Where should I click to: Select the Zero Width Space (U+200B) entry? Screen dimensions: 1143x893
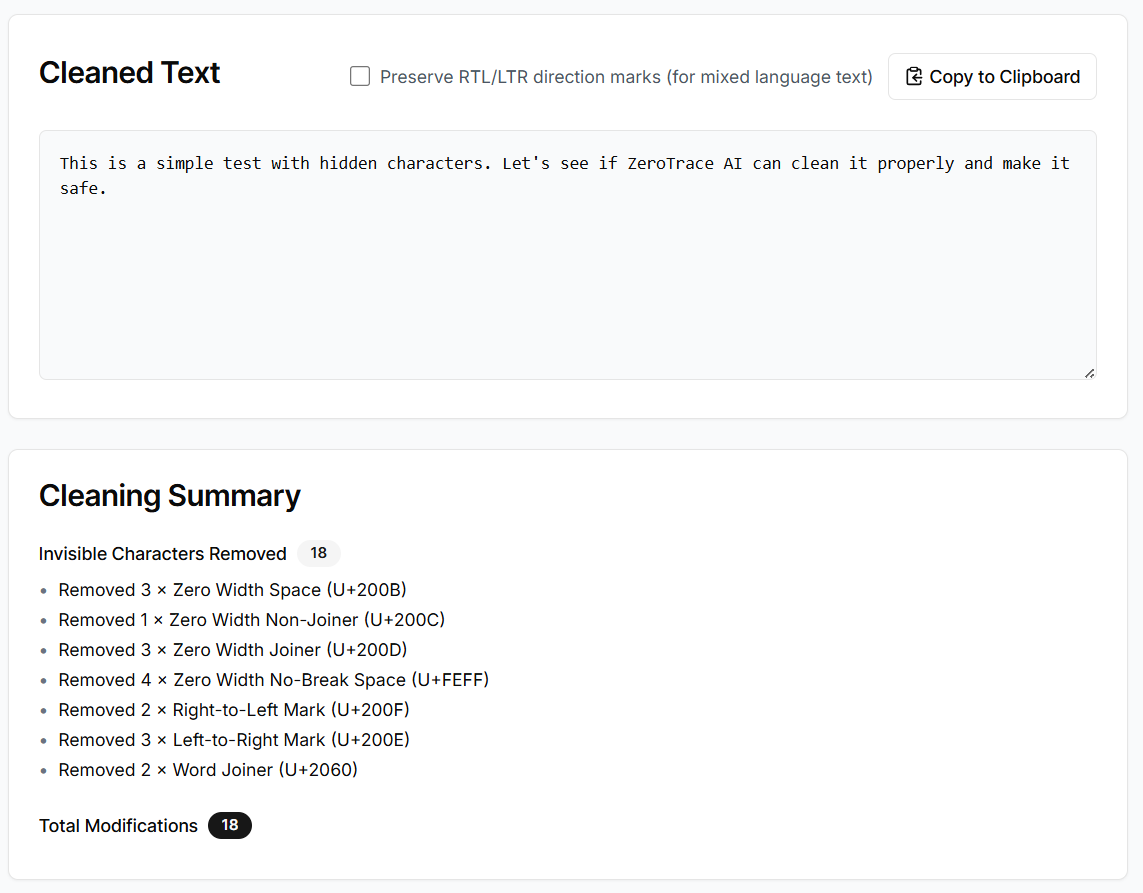[x=232, y=590]
